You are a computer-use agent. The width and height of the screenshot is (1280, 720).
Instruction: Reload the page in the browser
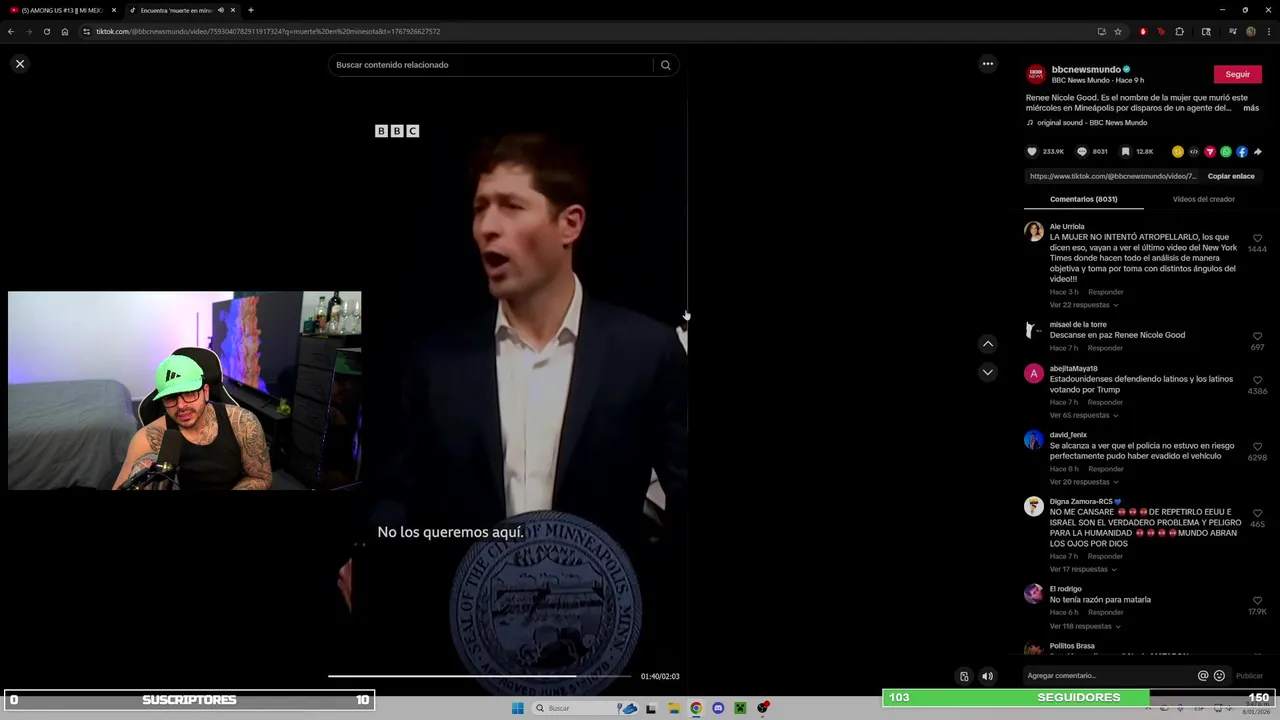46,31
